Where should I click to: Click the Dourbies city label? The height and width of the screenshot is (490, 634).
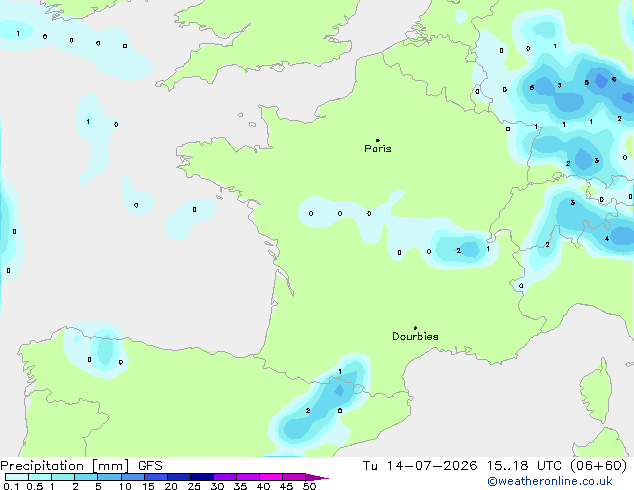click(415, 336)
